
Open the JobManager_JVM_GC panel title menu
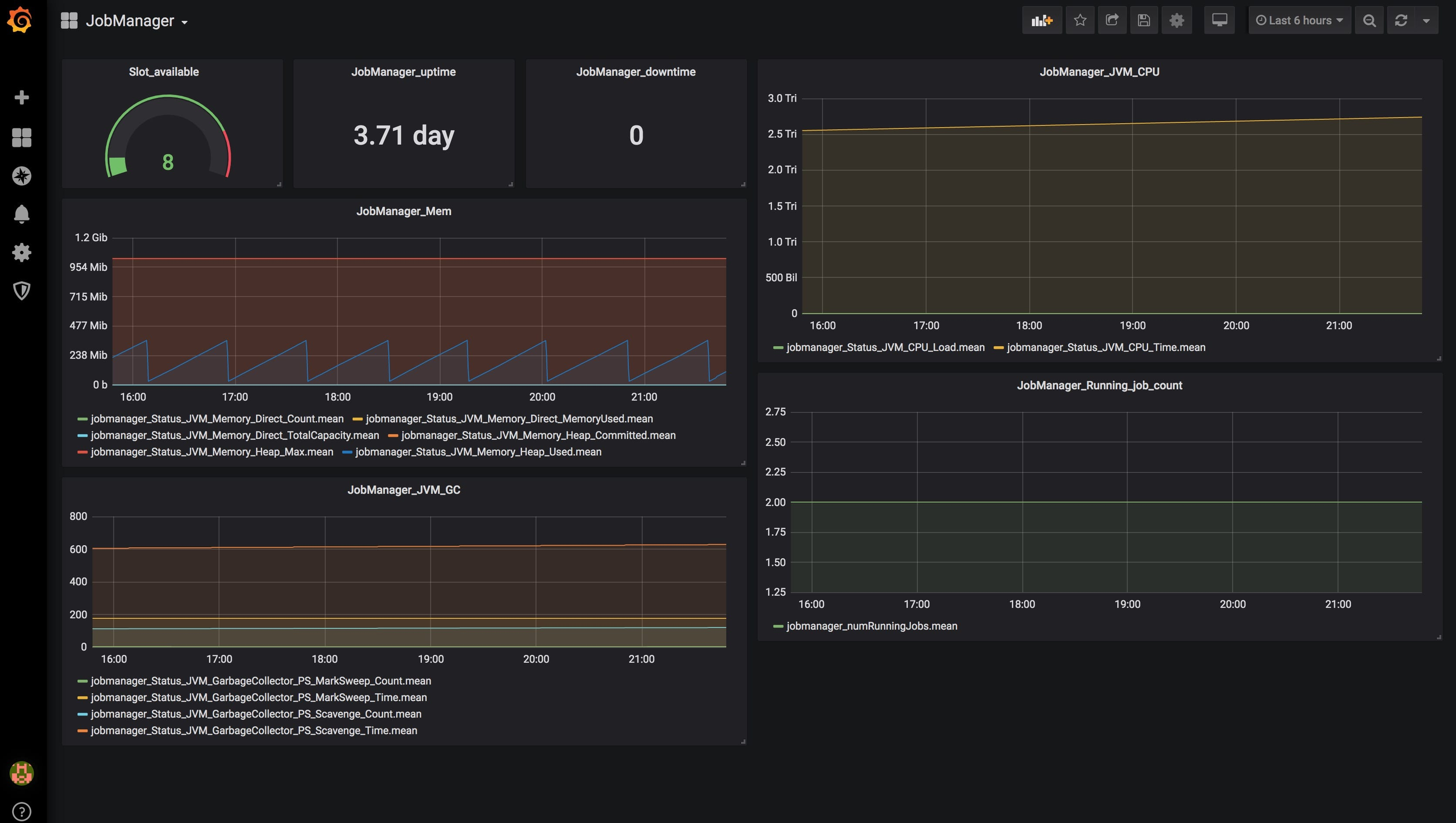coord(403,490)
